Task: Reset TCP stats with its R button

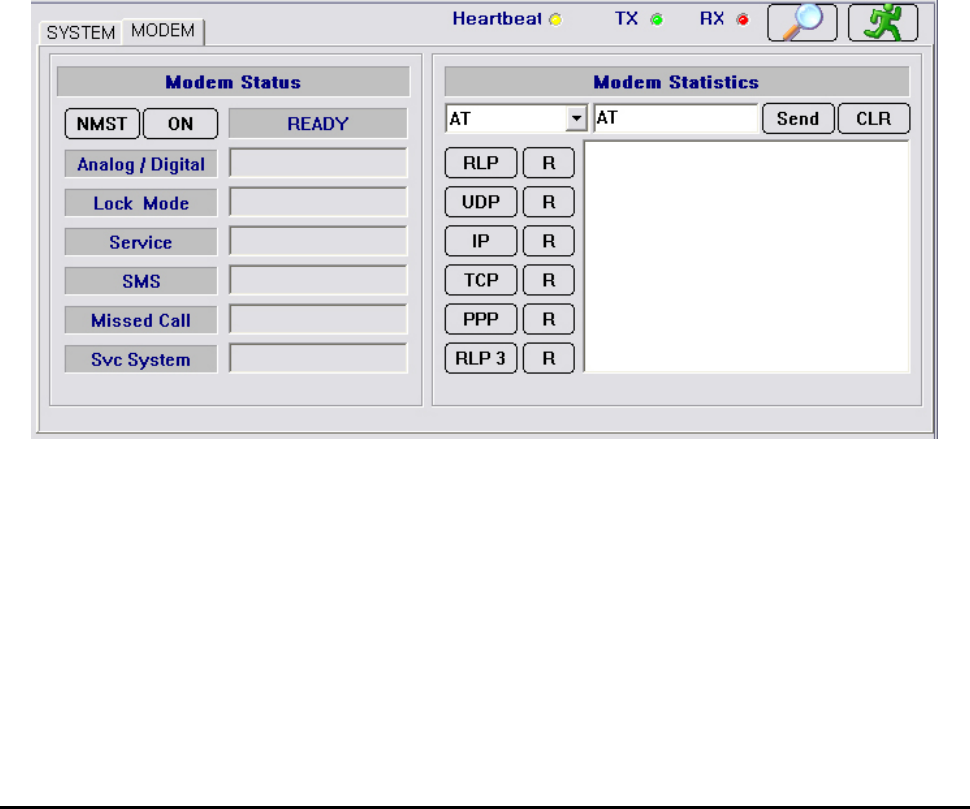Action: coord(549,280)
